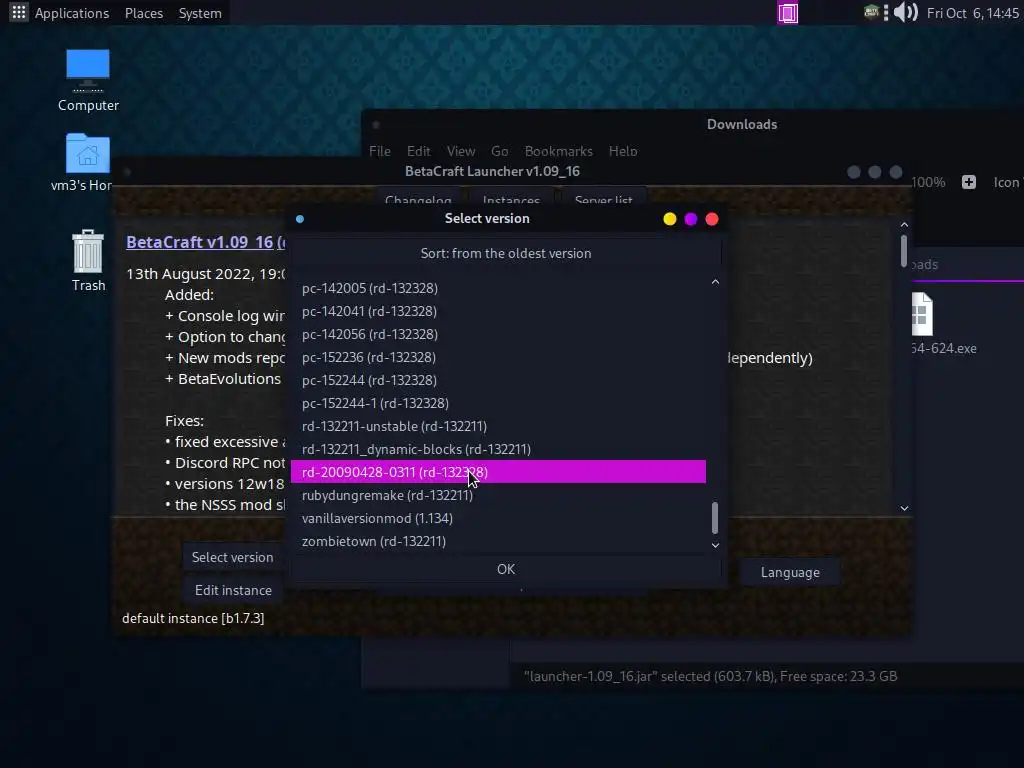Click the changelog panel scroll-down arrow
The height and width of the screenshot is (768, 1024).
click(904, 508)
